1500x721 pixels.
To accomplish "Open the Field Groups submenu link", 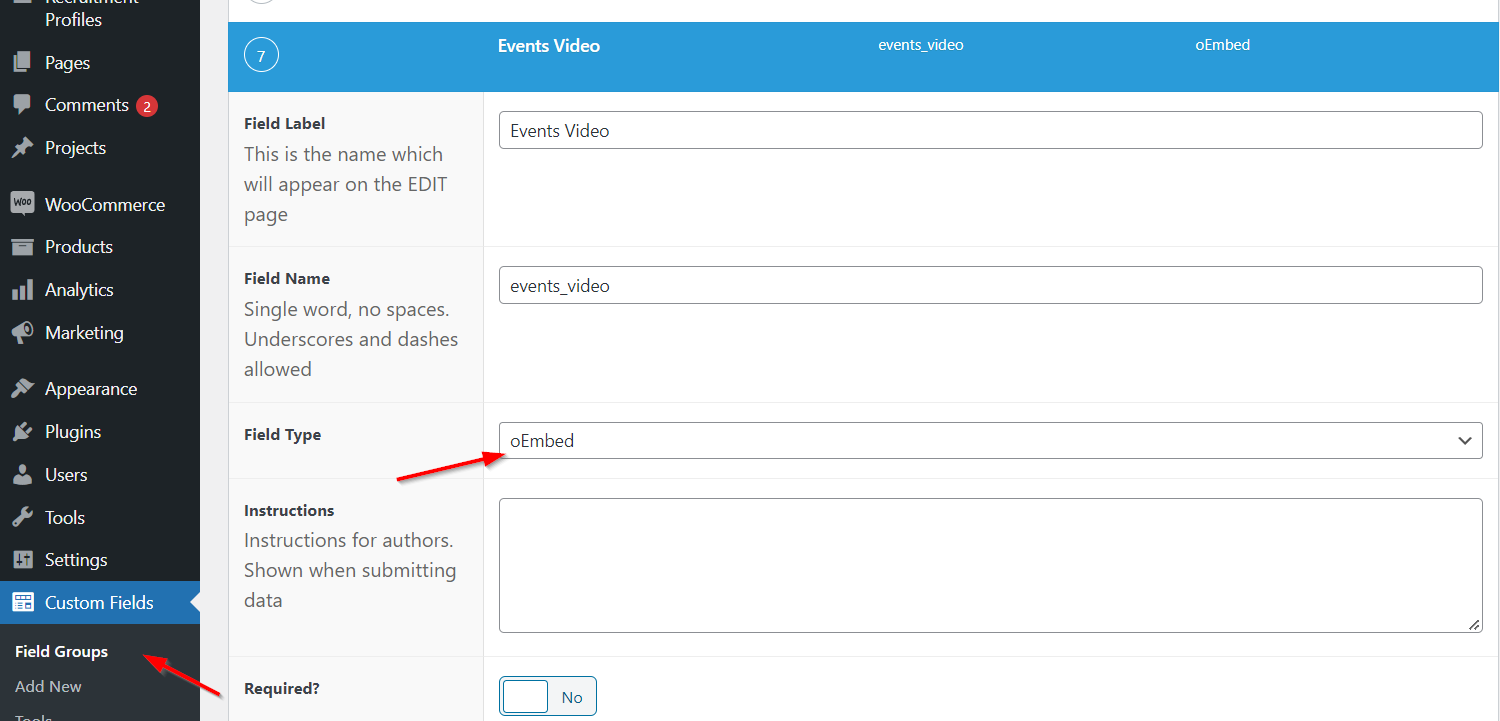I will point(61,652).
